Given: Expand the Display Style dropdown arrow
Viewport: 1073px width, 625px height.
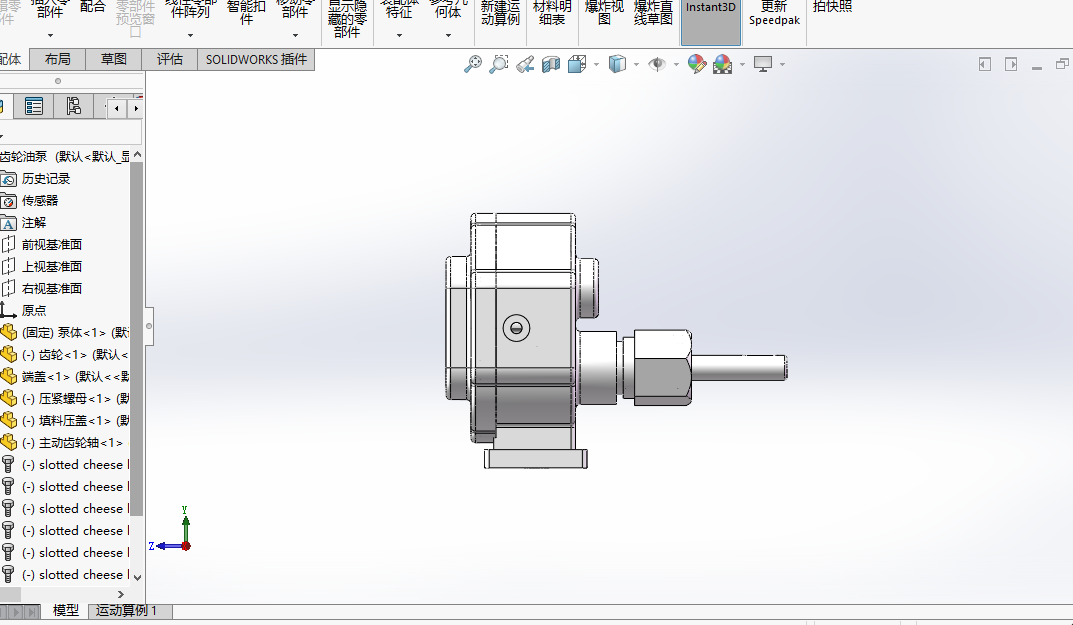Looking at the screenshot, I should 637,65.
